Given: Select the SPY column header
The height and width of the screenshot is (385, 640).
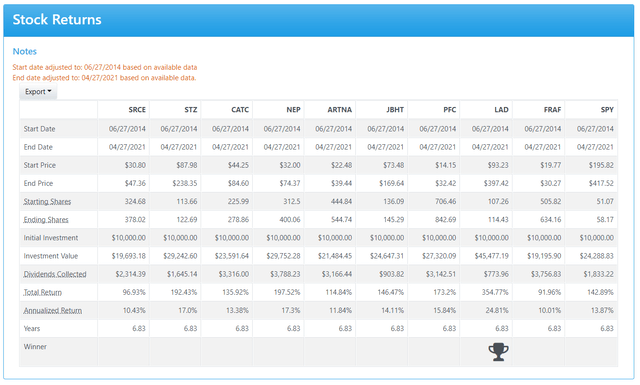Looking at the screenshot, I should click(x=607, y=109).
